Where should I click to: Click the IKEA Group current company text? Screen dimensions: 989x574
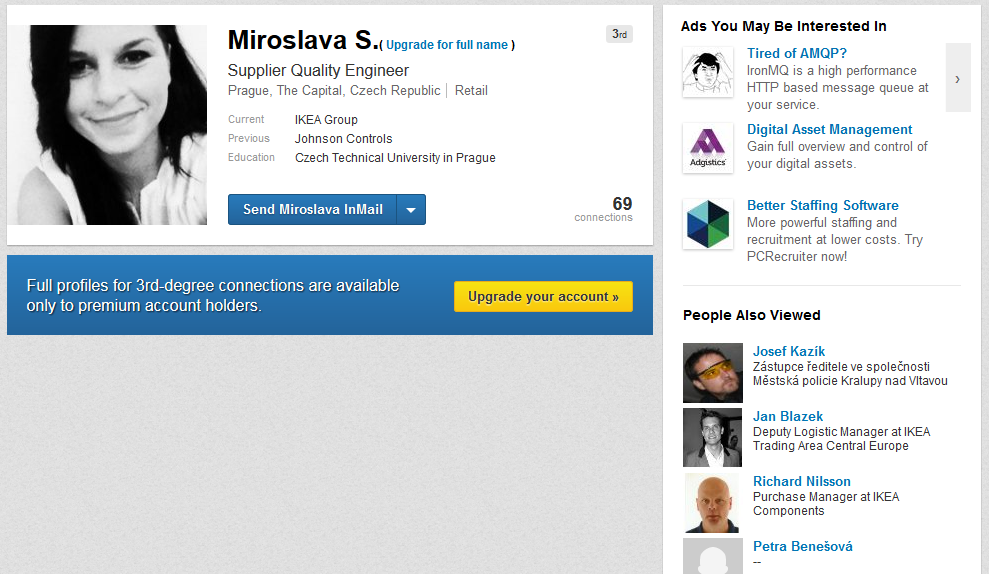(326, 120)
